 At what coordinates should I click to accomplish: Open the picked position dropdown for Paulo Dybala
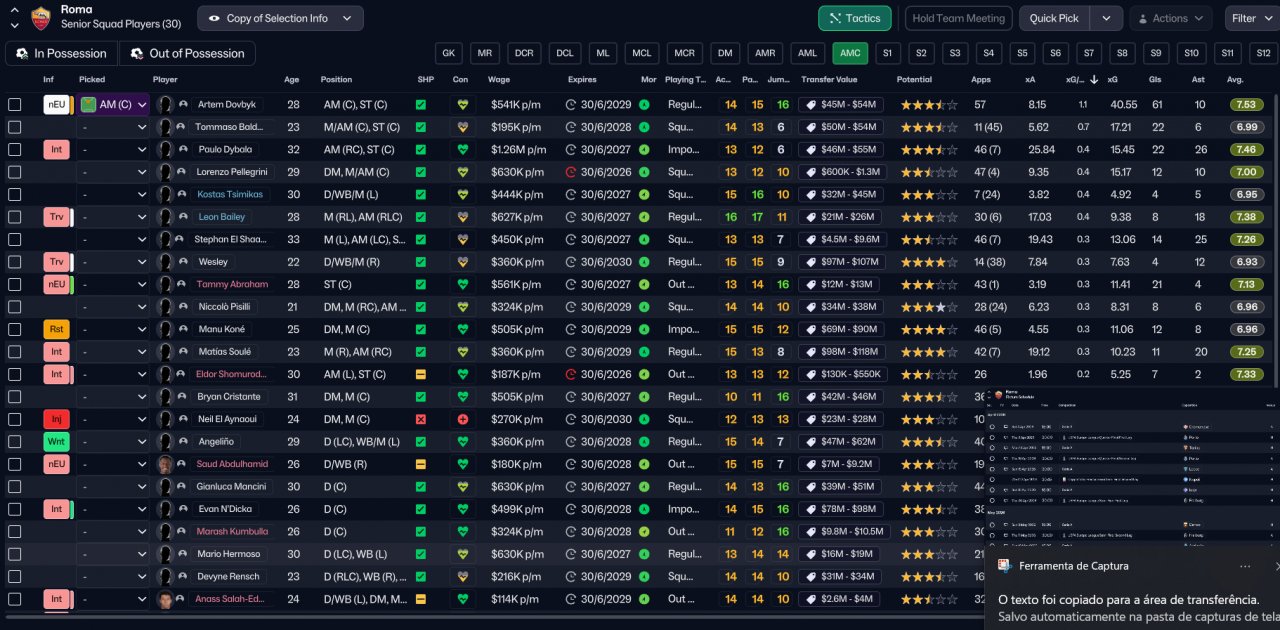pos(114,150)
